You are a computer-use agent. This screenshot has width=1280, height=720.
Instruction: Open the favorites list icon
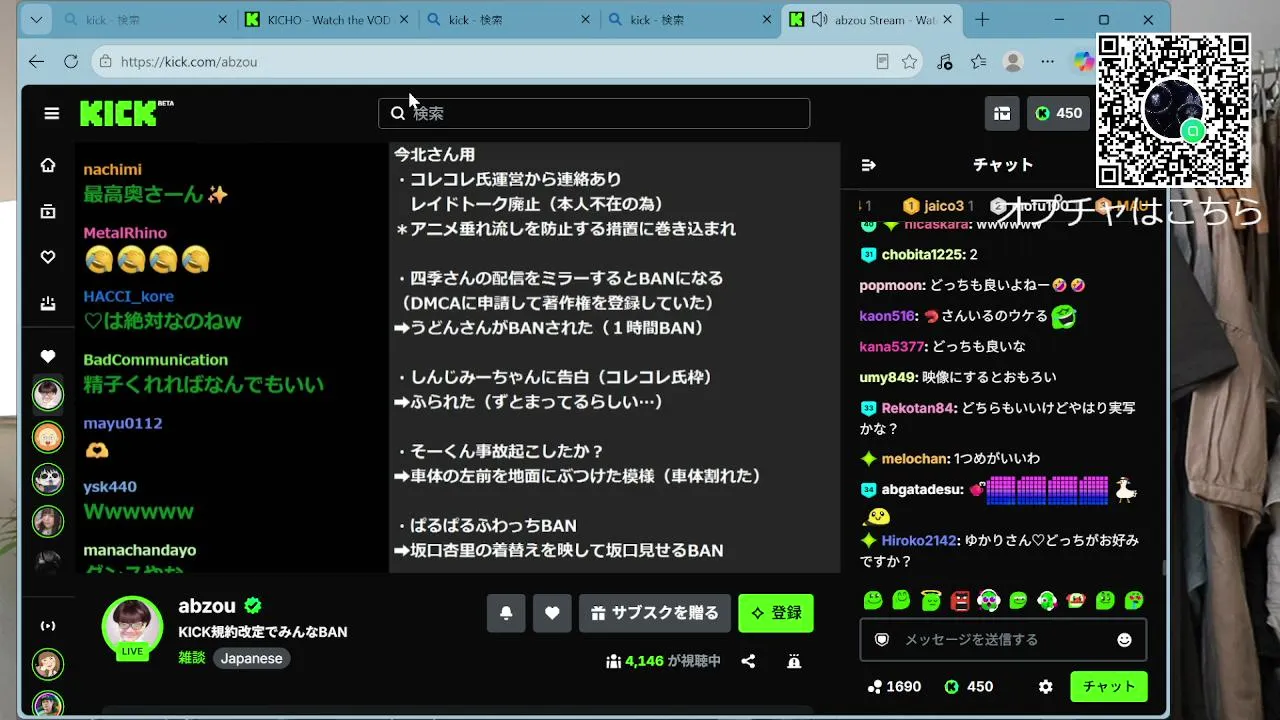(x=979, y=62)
